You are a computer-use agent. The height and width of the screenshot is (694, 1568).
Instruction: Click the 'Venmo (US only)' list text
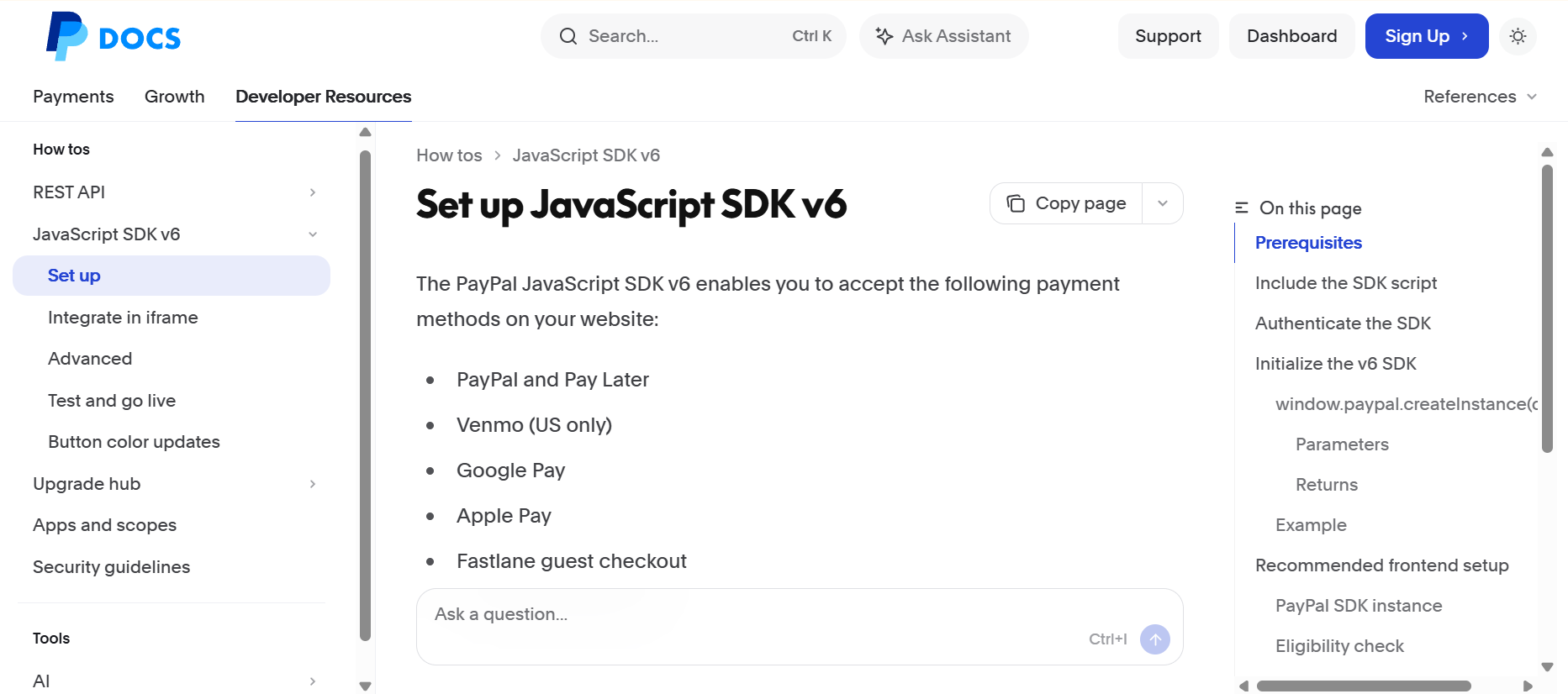click(535, 425)
